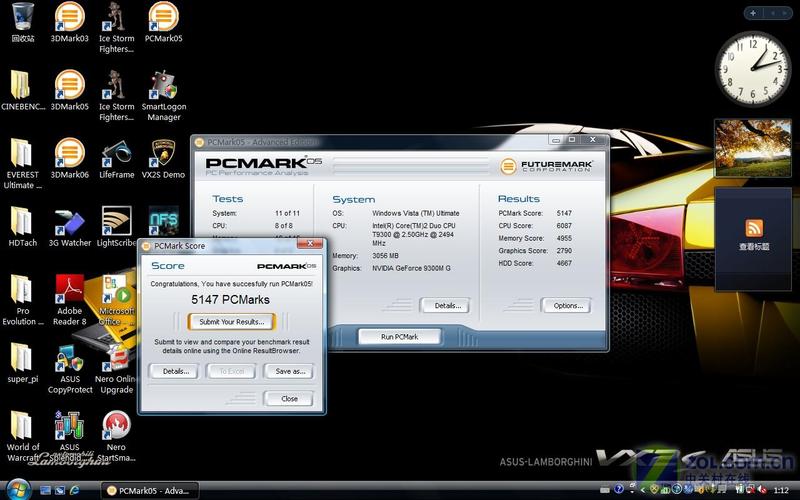800x500 pixels.
Task: Click the autumn tree slideshow gadget
Action: coord(753,148)
